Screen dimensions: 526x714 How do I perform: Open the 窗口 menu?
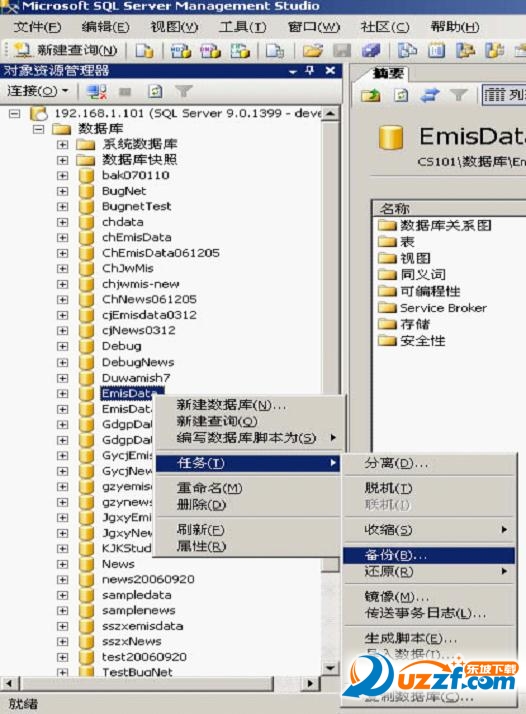click(x=314, y=27)
